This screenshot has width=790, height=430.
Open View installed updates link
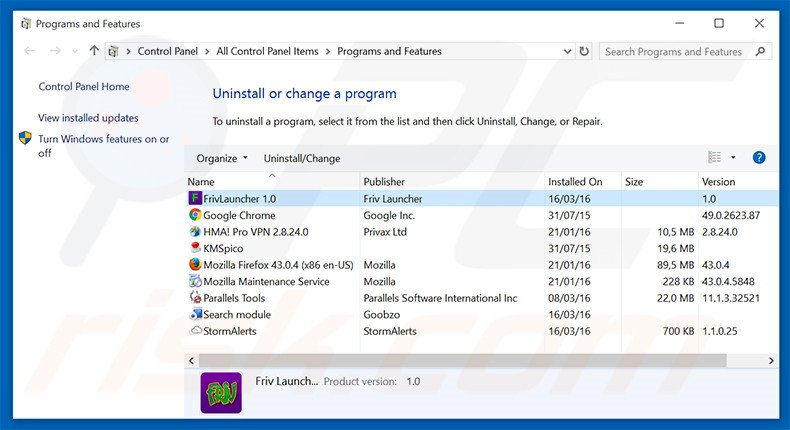[88, 117]
